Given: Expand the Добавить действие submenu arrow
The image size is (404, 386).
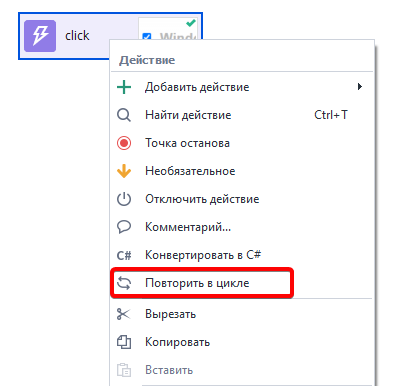Looking at the screenshot, I should pos(360,87).
